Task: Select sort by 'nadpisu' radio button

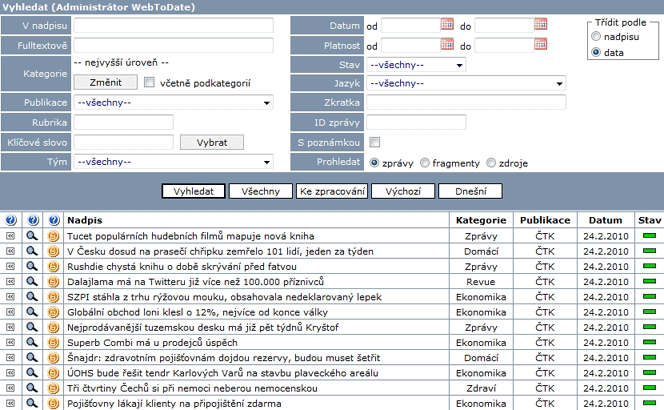Action: [x=596, y=36]
